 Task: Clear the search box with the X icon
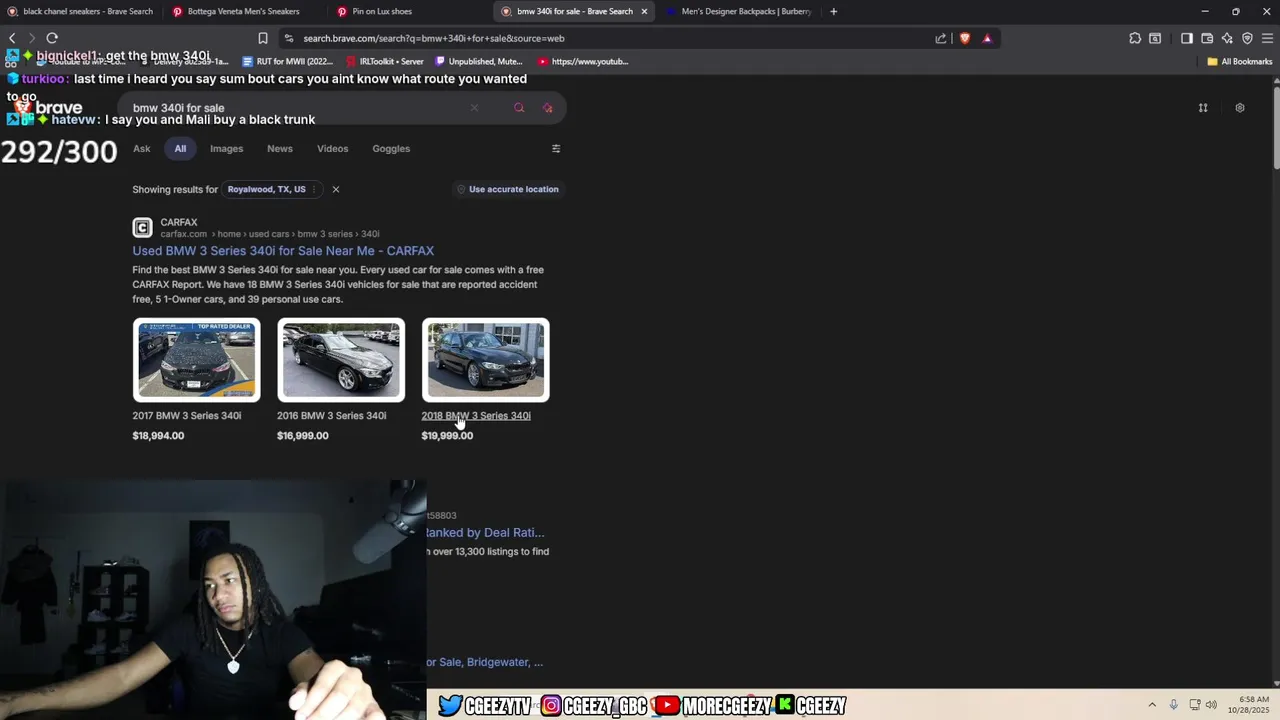[x=474, y=108]
